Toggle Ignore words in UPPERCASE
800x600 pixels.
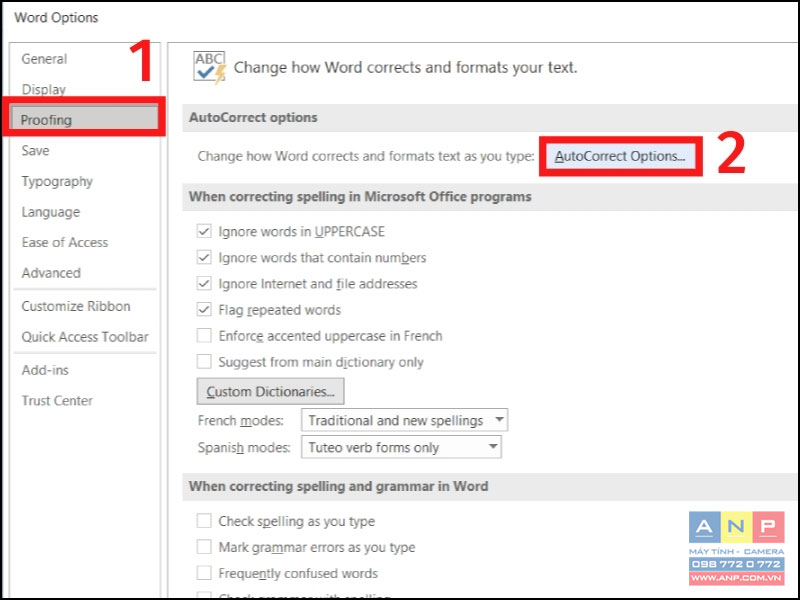tap(204, 231)
